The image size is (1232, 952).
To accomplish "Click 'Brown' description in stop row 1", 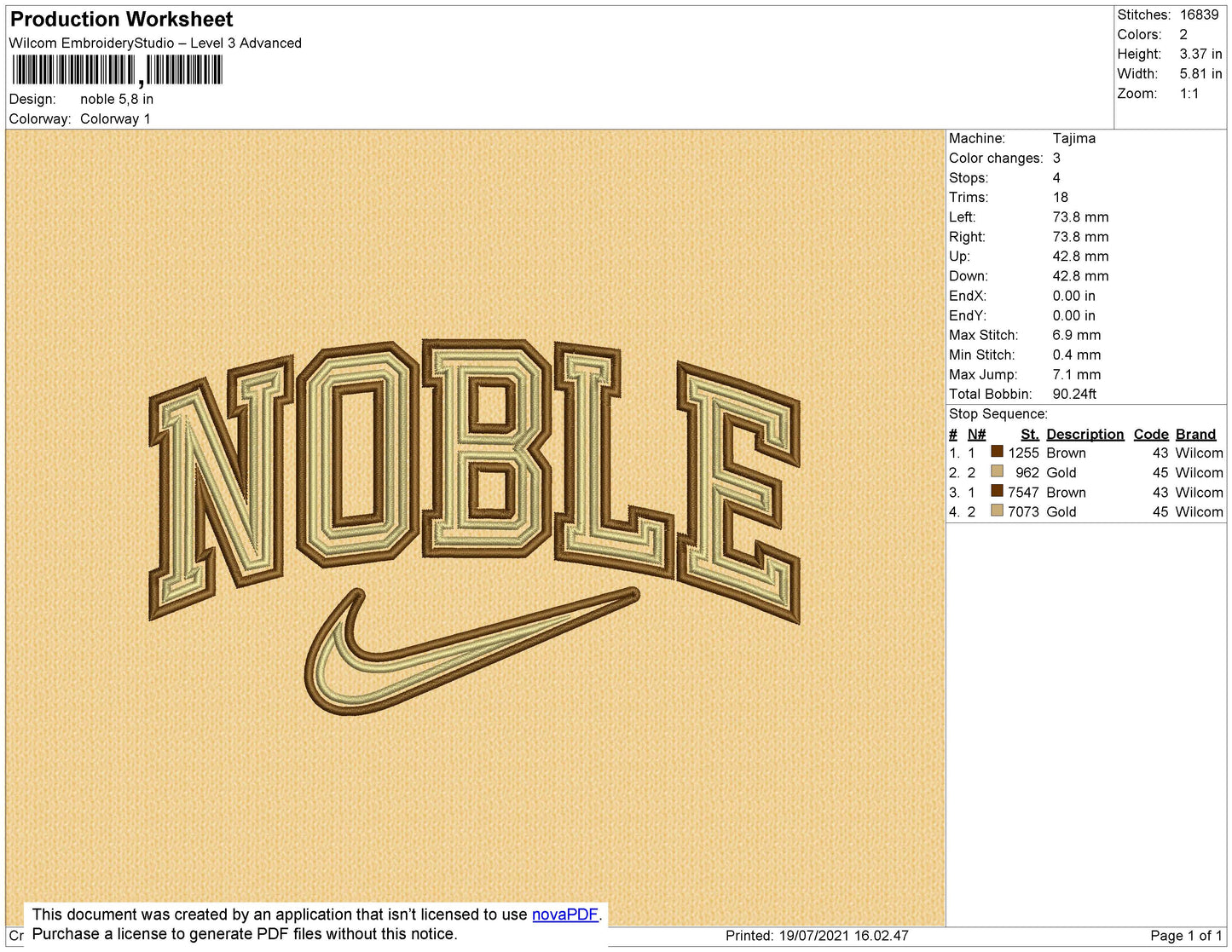I will 1066,453.
